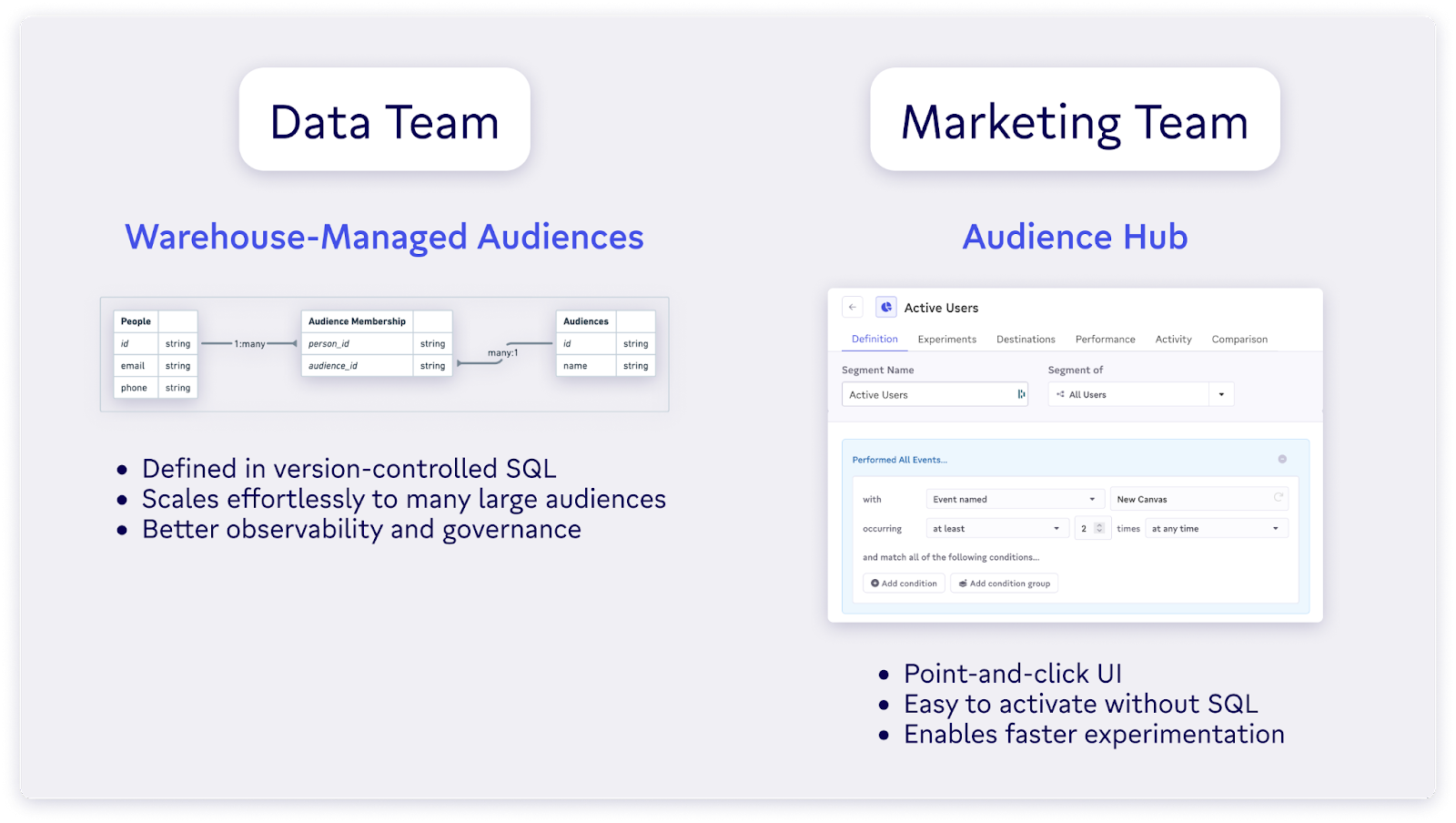Open the Destinations tab
The height and width of the screenshot is (823, 1456).
pos(1026,340)
